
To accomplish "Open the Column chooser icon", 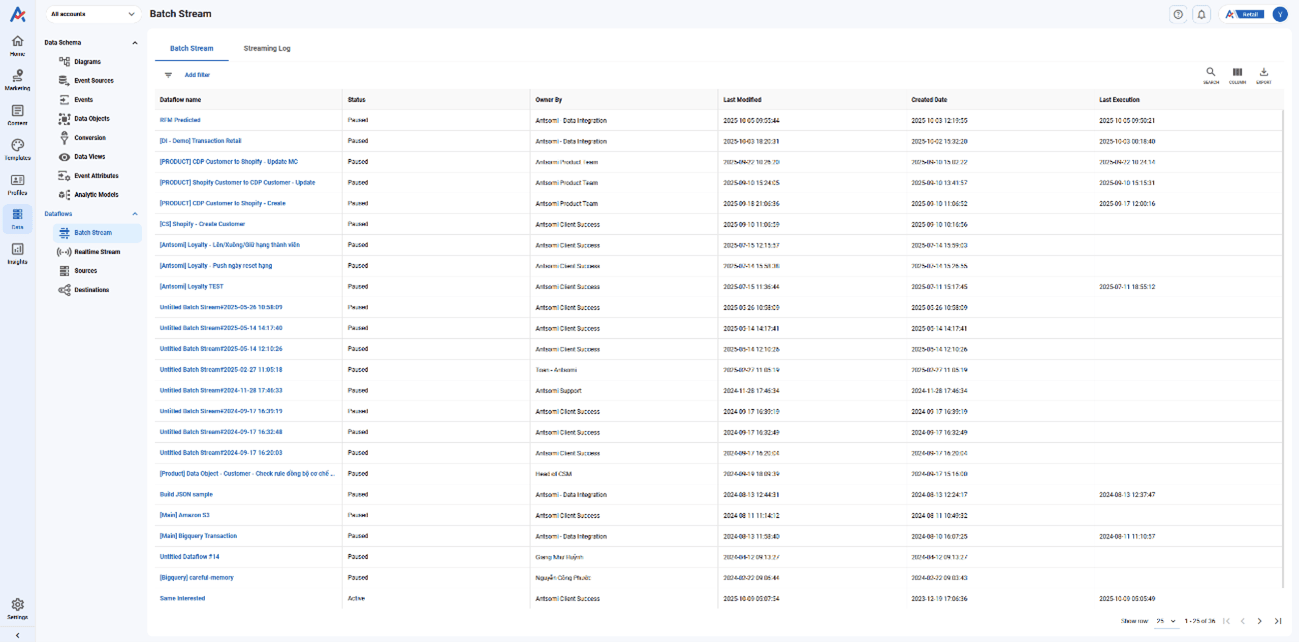I will point(1237,75).
